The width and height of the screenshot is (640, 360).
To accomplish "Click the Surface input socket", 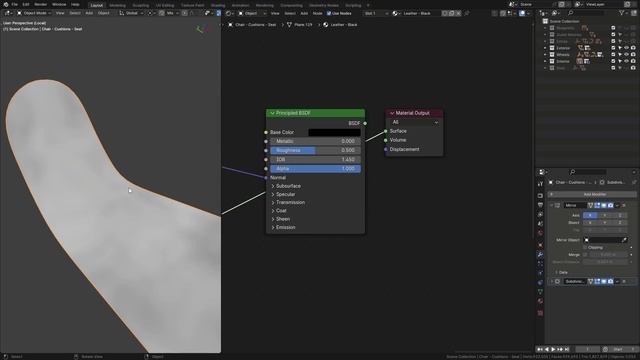I will [x=386, y=131].
